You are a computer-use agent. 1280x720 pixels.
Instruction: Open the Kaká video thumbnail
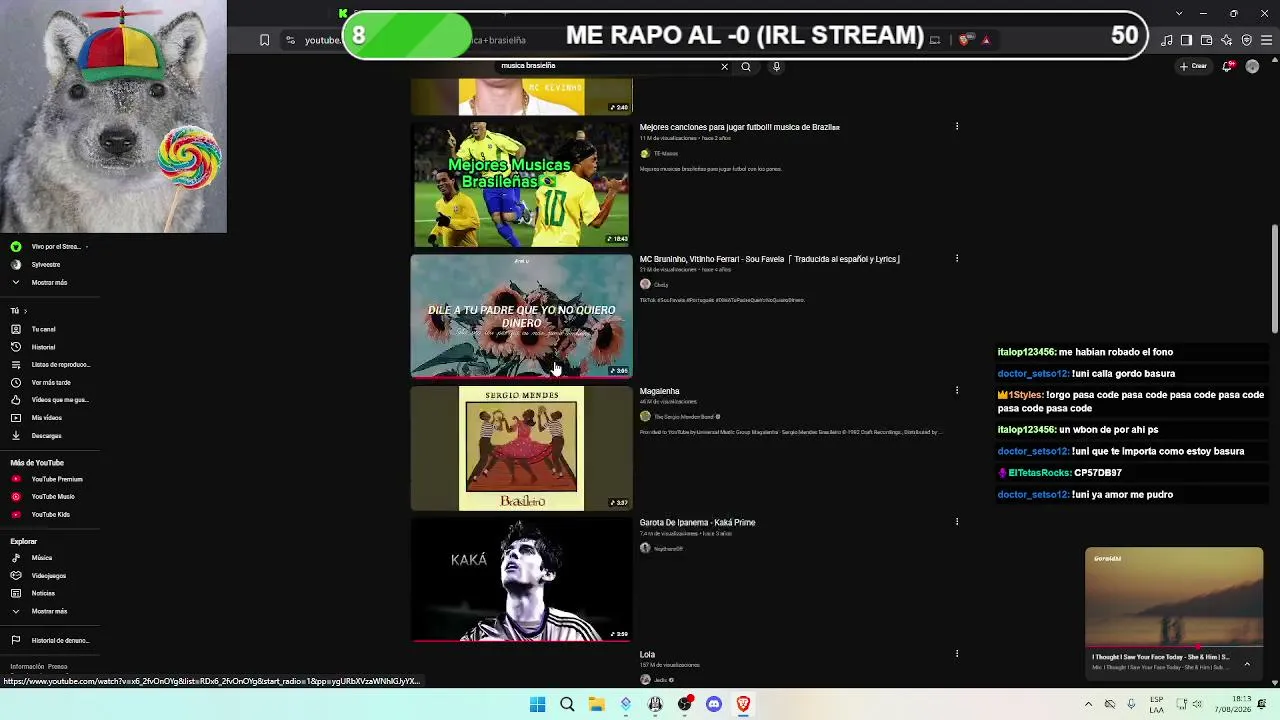pyautogui.click(x=521, y=580)
